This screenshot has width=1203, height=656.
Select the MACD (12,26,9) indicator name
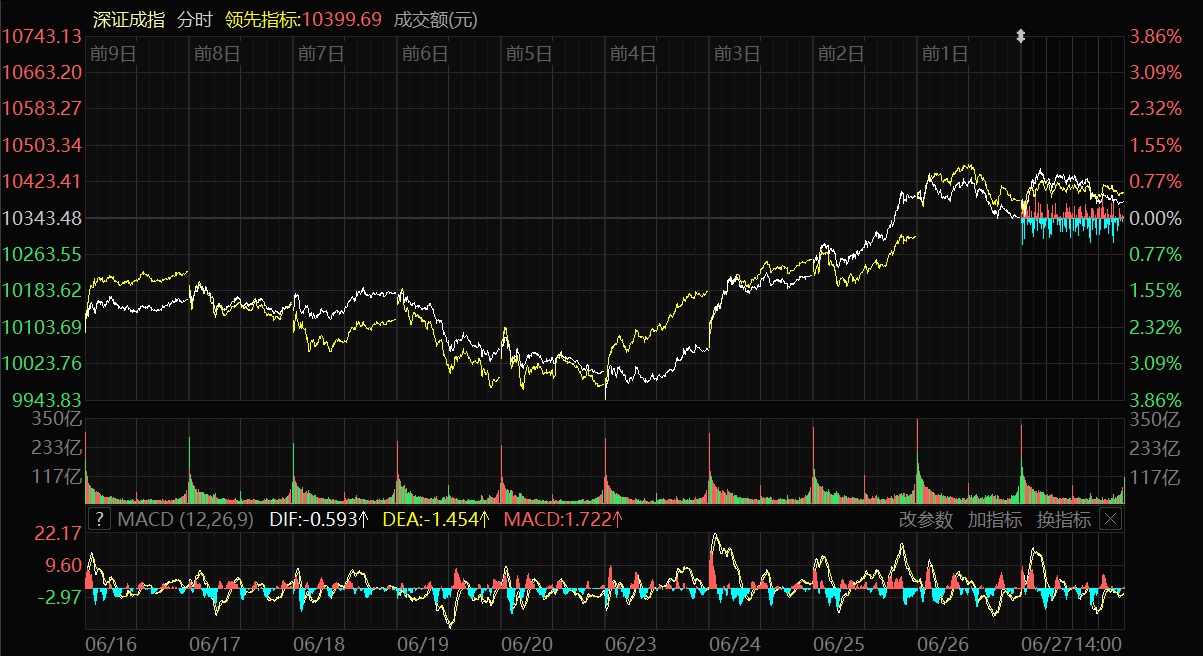click(x=185, y=519)
